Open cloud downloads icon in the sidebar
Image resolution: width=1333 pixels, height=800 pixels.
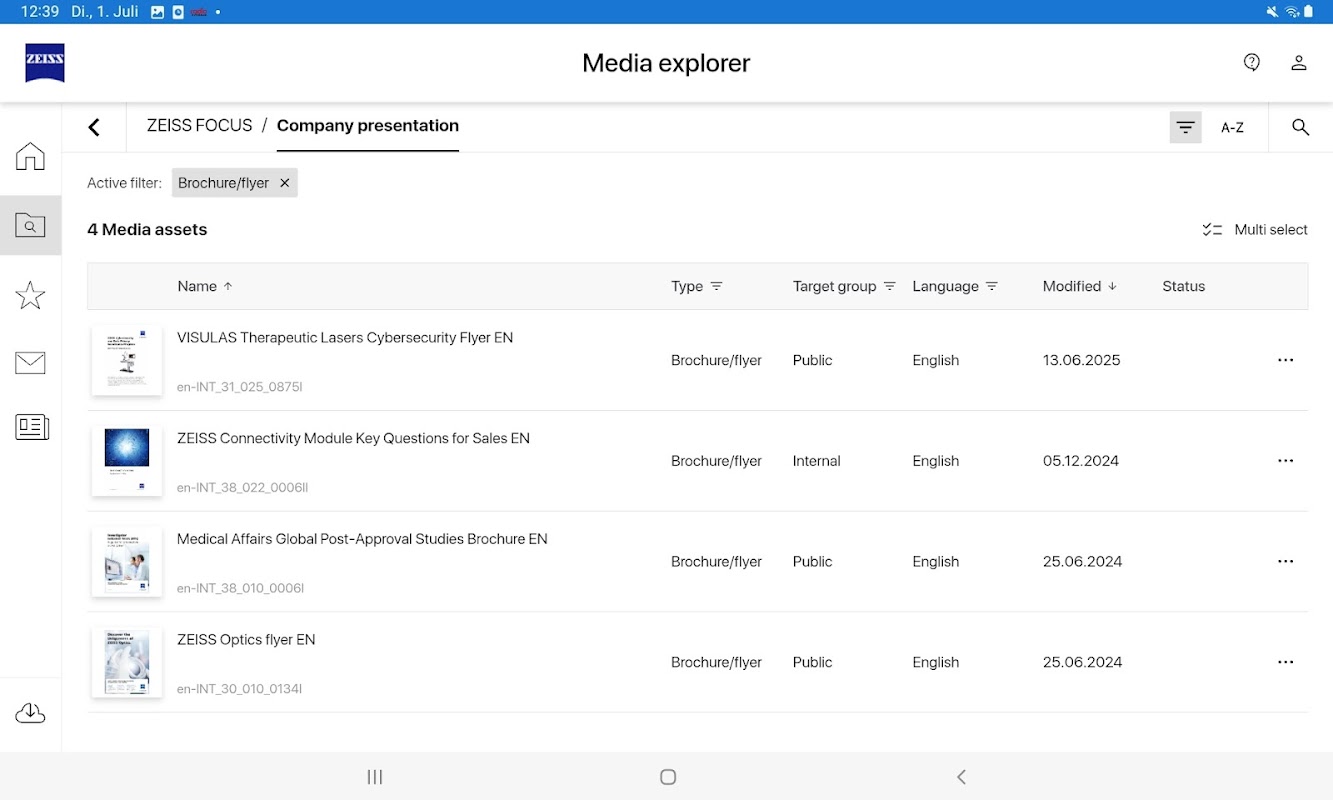(30, 713)
